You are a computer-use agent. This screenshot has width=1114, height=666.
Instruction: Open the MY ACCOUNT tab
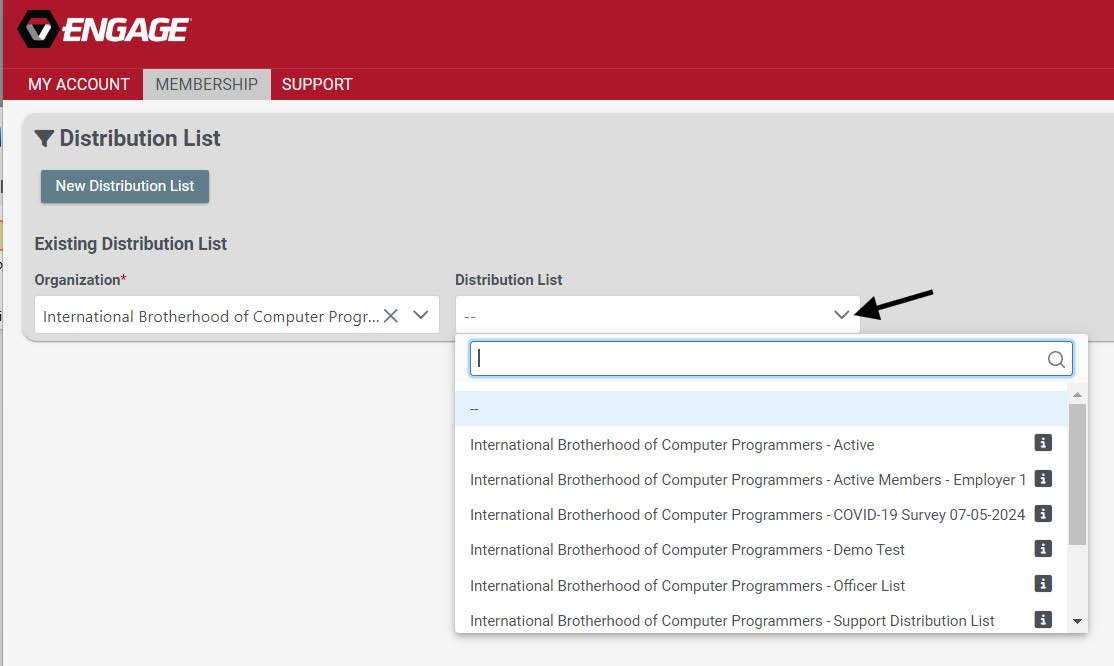[x=78, y=84]
